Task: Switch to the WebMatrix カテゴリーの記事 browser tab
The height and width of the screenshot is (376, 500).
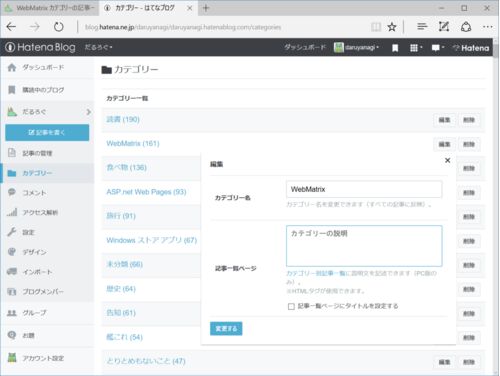Action: click(50, 8)
